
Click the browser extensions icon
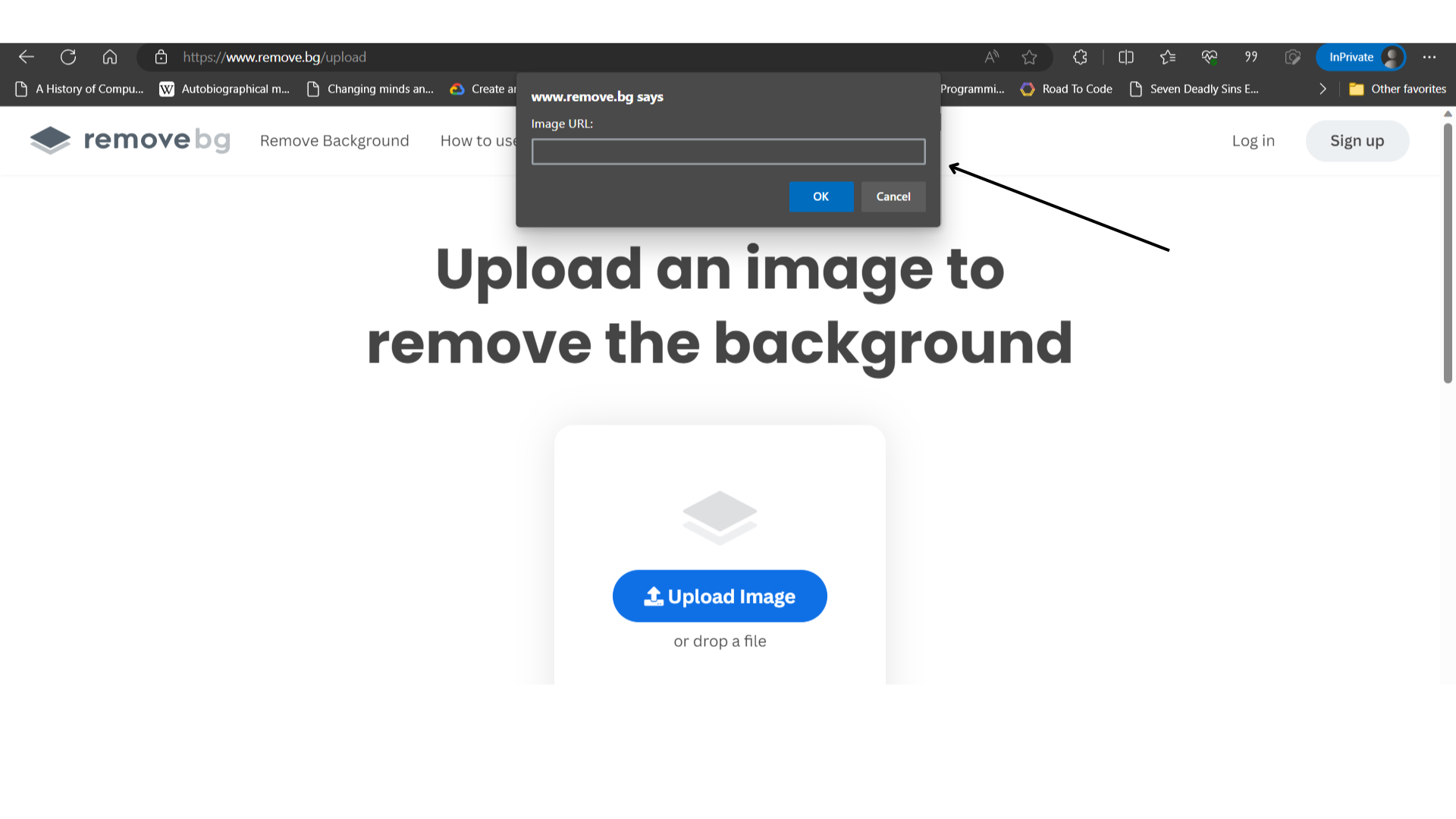(1080, 57)
